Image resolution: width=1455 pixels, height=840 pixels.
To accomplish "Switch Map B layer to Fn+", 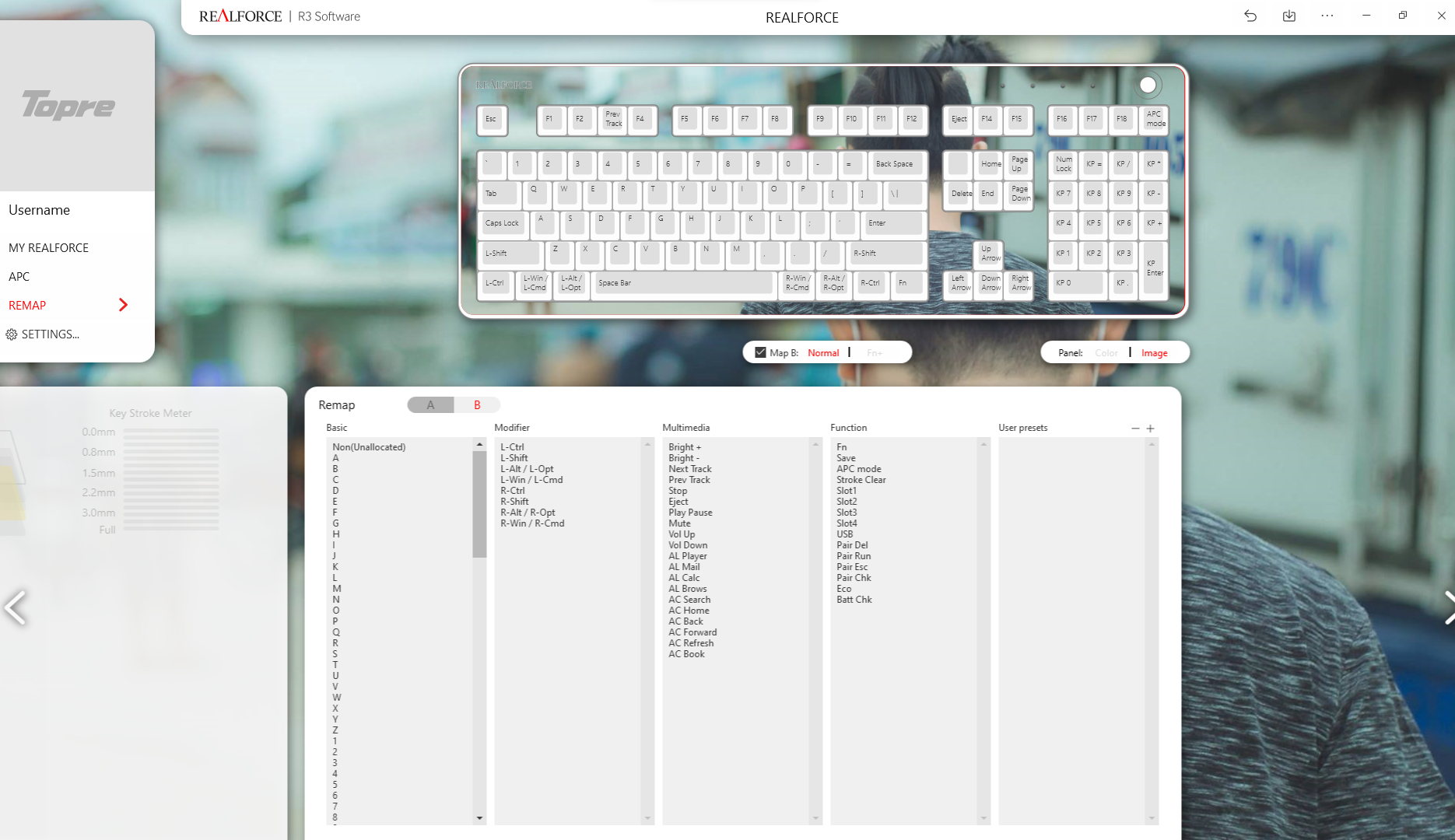I will 875,353.
